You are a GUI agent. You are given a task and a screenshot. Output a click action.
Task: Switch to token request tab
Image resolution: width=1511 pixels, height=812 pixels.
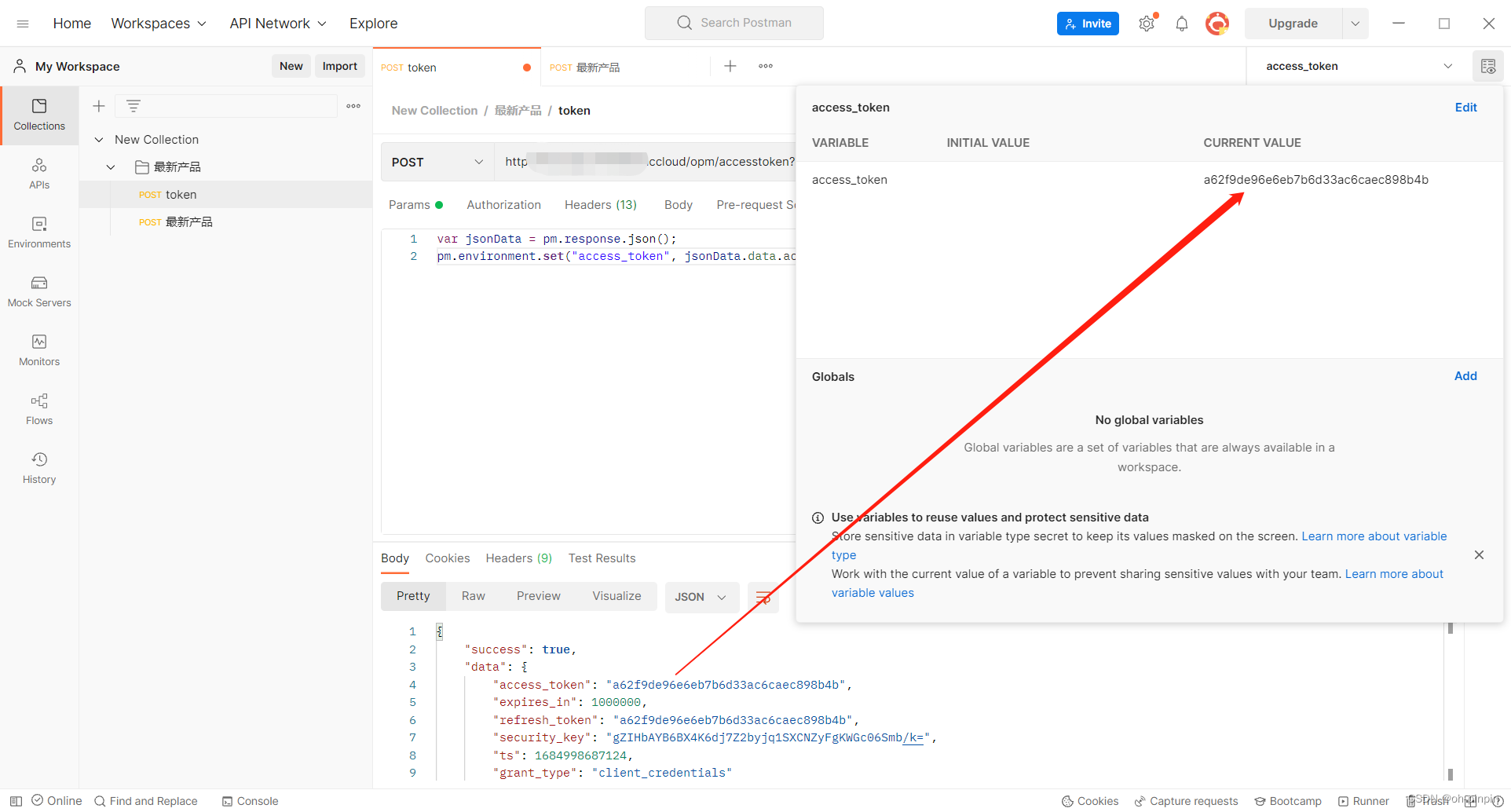point(457,68)
